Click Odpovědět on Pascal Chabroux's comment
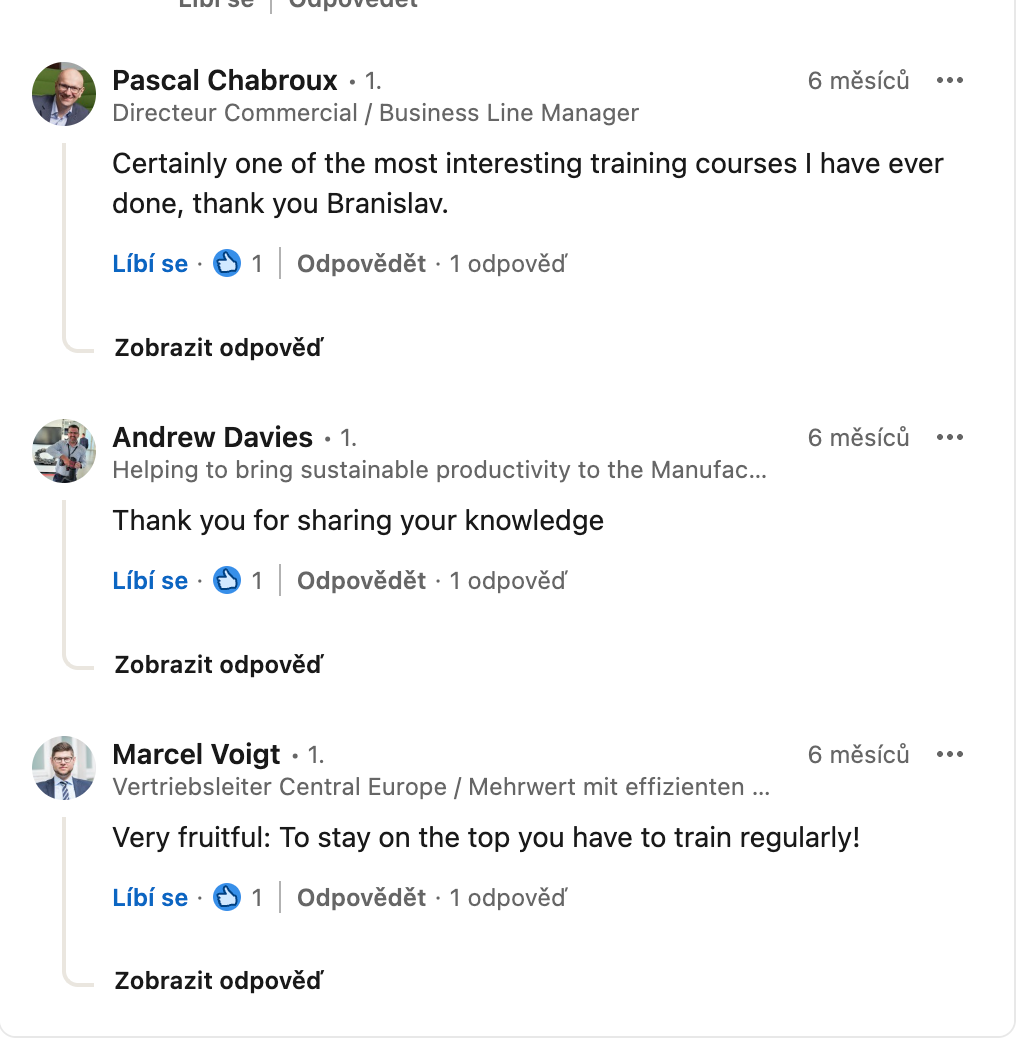This screenshot has width=1022, height=1042. click(361, 264)
